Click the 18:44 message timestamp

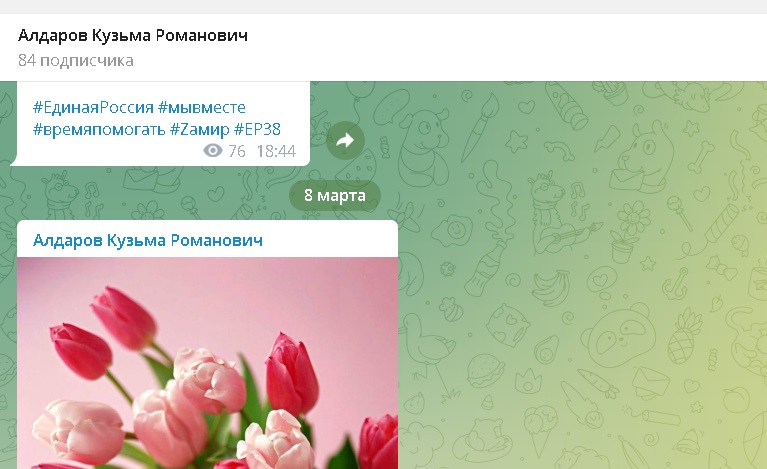(275, 151)
